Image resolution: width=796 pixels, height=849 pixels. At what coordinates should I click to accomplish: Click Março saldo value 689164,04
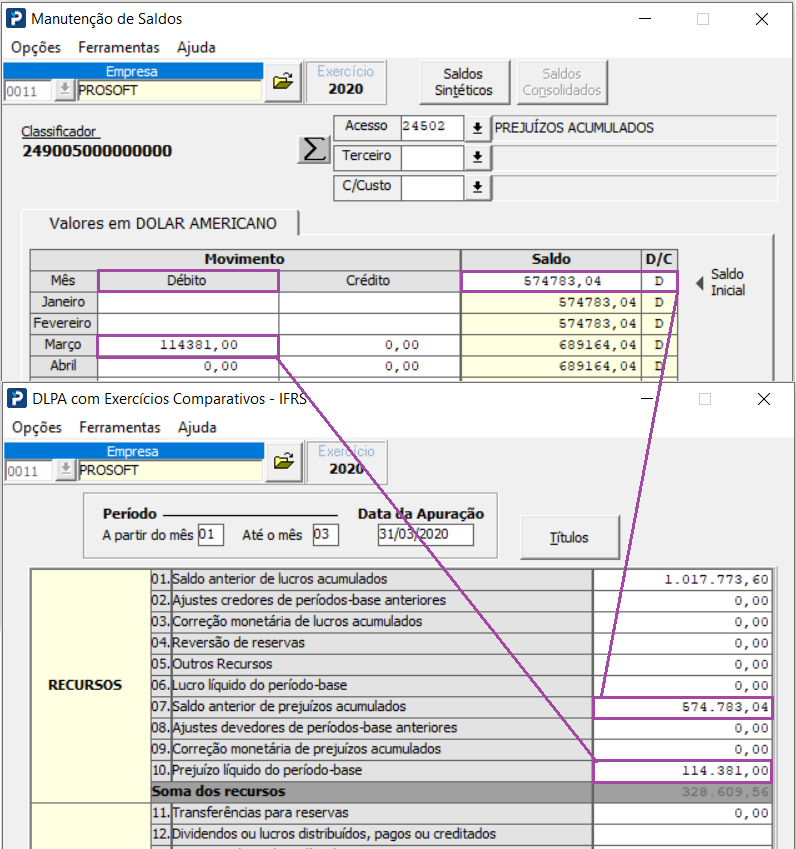pyautogui.click(x=551, y=345)
